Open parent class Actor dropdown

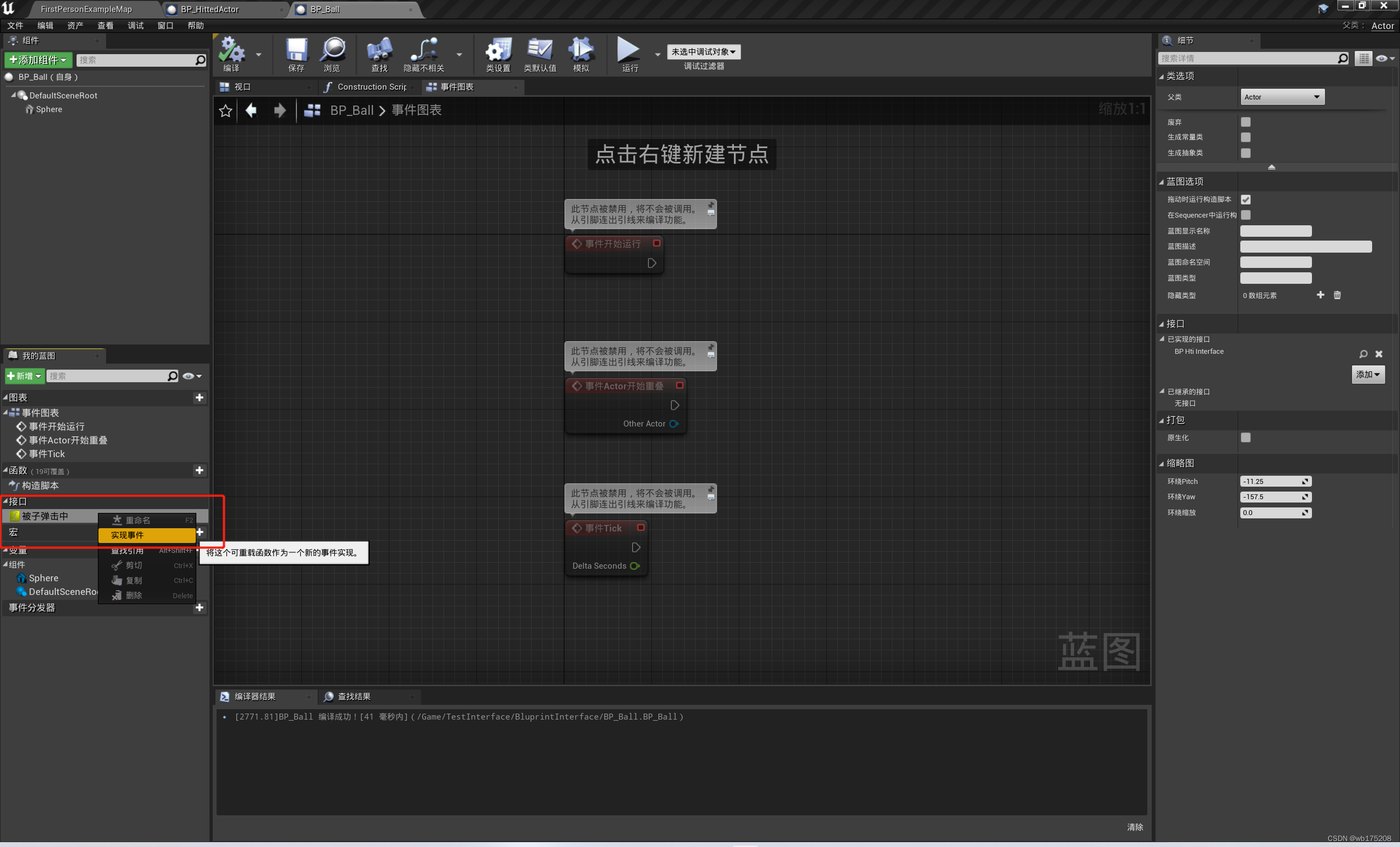(1282, 97)
